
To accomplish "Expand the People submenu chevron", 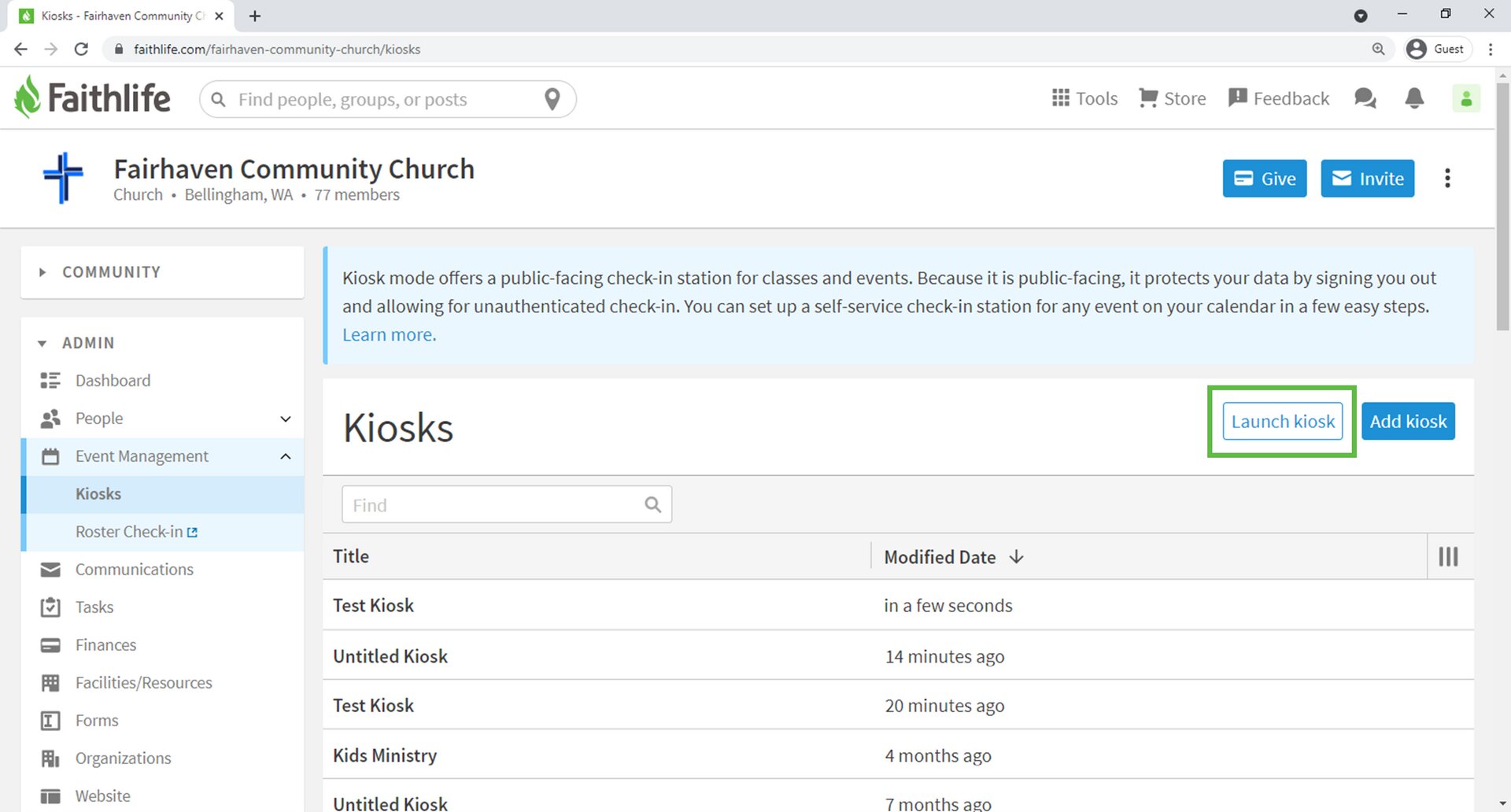I will [286, 419].
